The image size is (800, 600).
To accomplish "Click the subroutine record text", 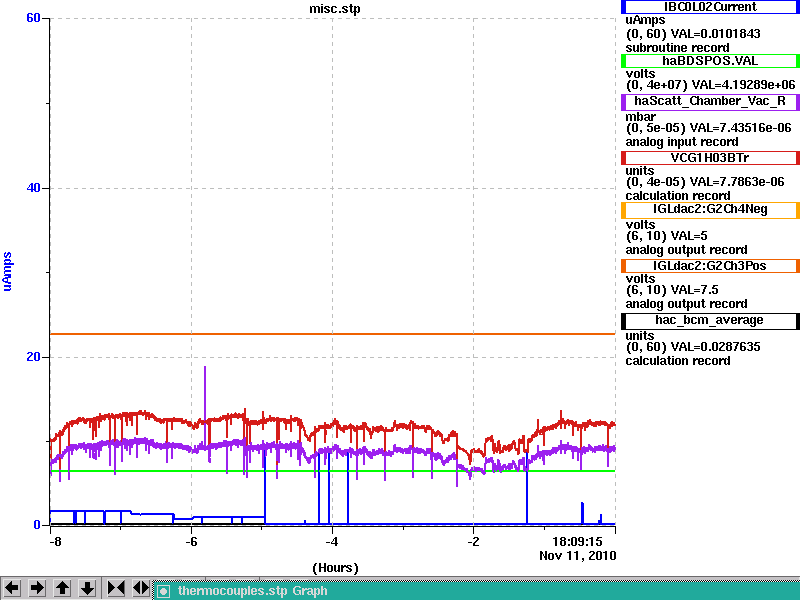I will tap(678, 48).
